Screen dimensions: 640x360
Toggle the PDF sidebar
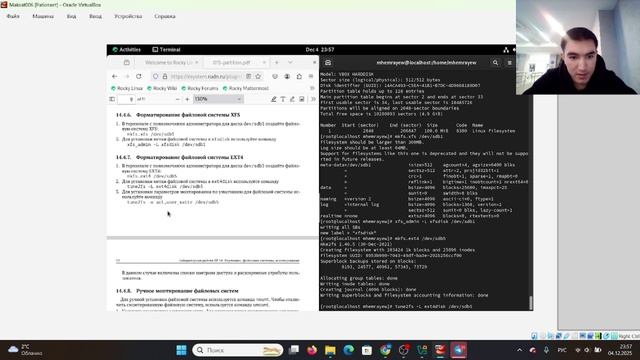pos(112,99)
